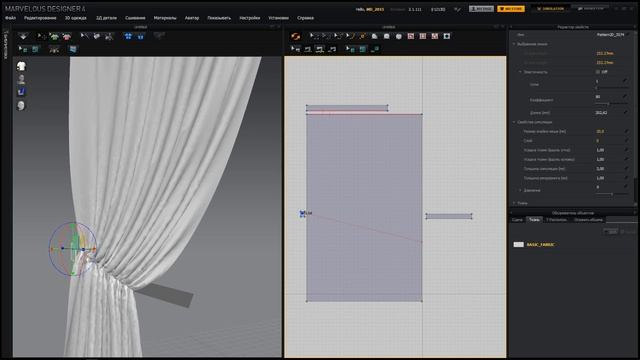
Task: Click the white garment display icon on left sidebar
Action: (21, 66)
